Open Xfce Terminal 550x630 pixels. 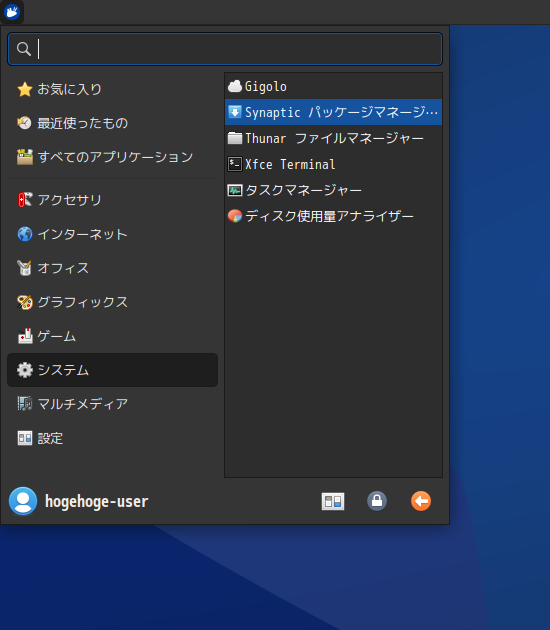point(333,164)
